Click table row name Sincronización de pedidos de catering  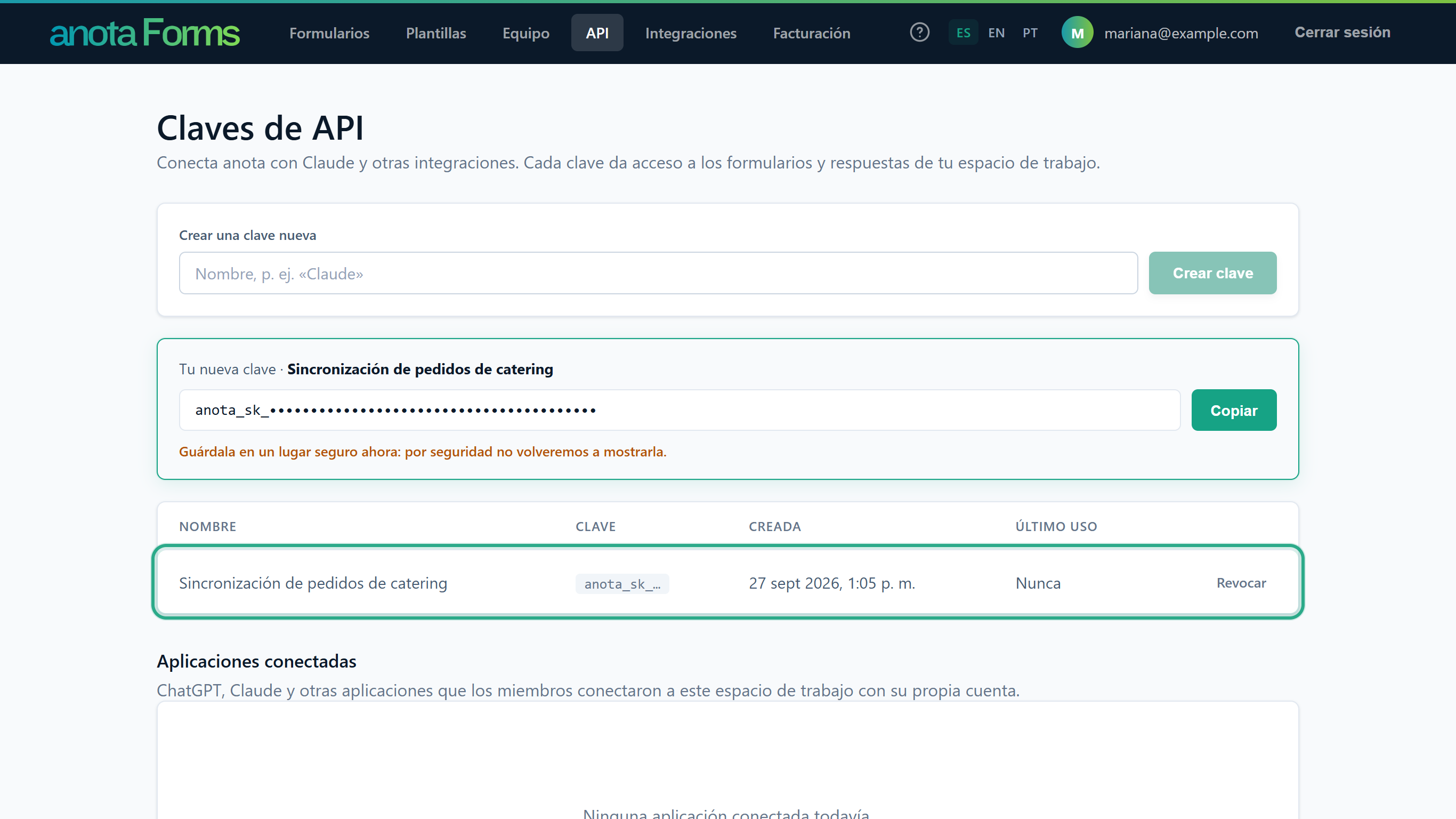tap(312, 583)
